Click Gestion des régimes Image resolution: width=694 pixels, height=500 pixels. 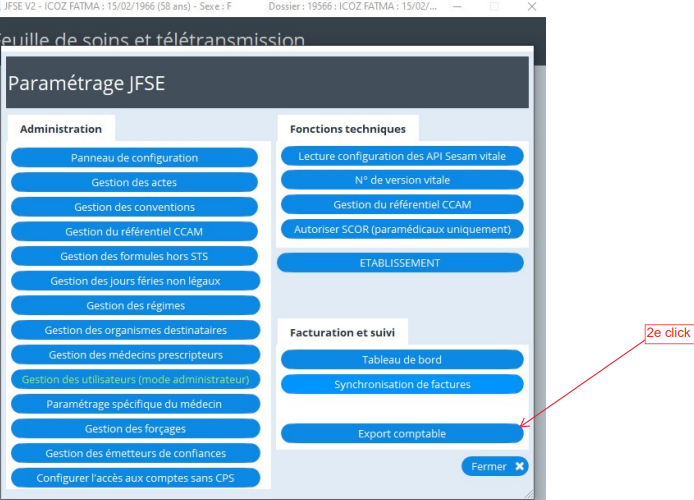pos(134,305)
